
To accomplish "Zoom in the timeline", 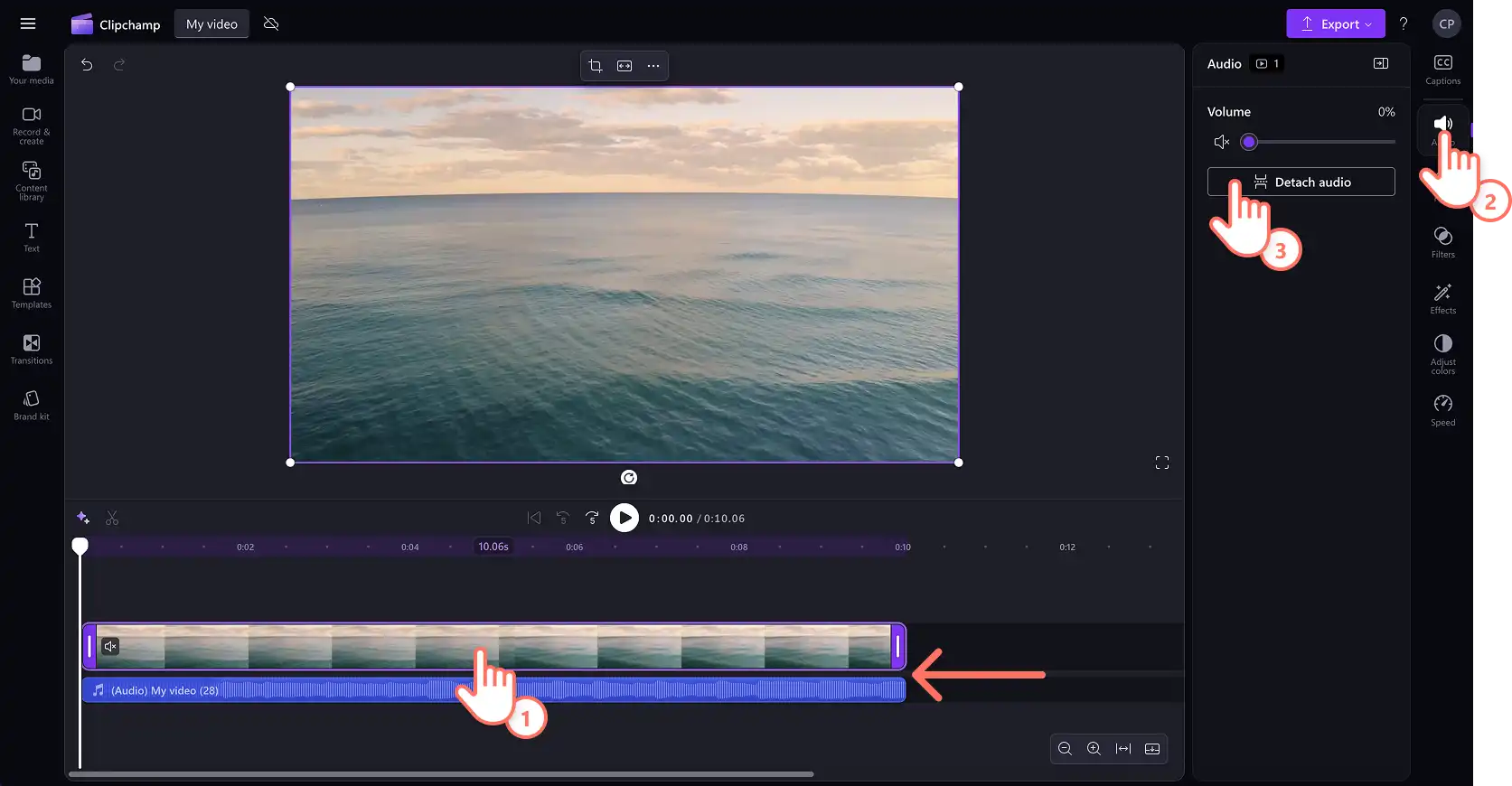I will tap(1094, 748).
